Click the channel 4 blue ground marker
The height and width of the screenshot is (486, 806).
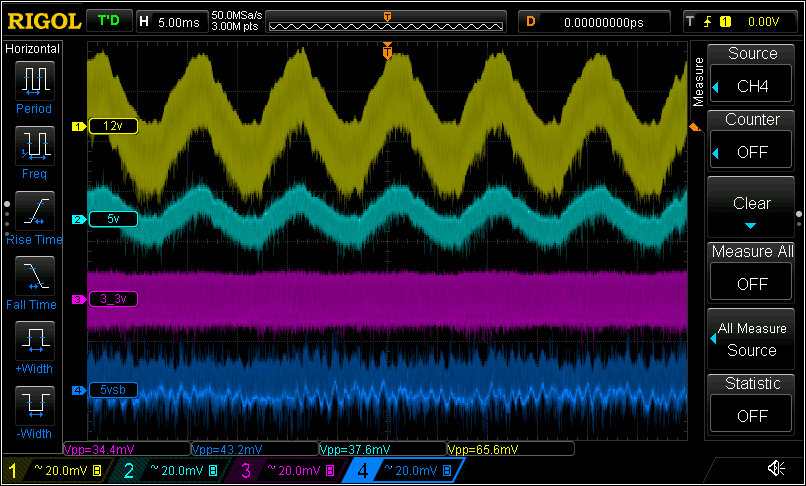[79, 390]
